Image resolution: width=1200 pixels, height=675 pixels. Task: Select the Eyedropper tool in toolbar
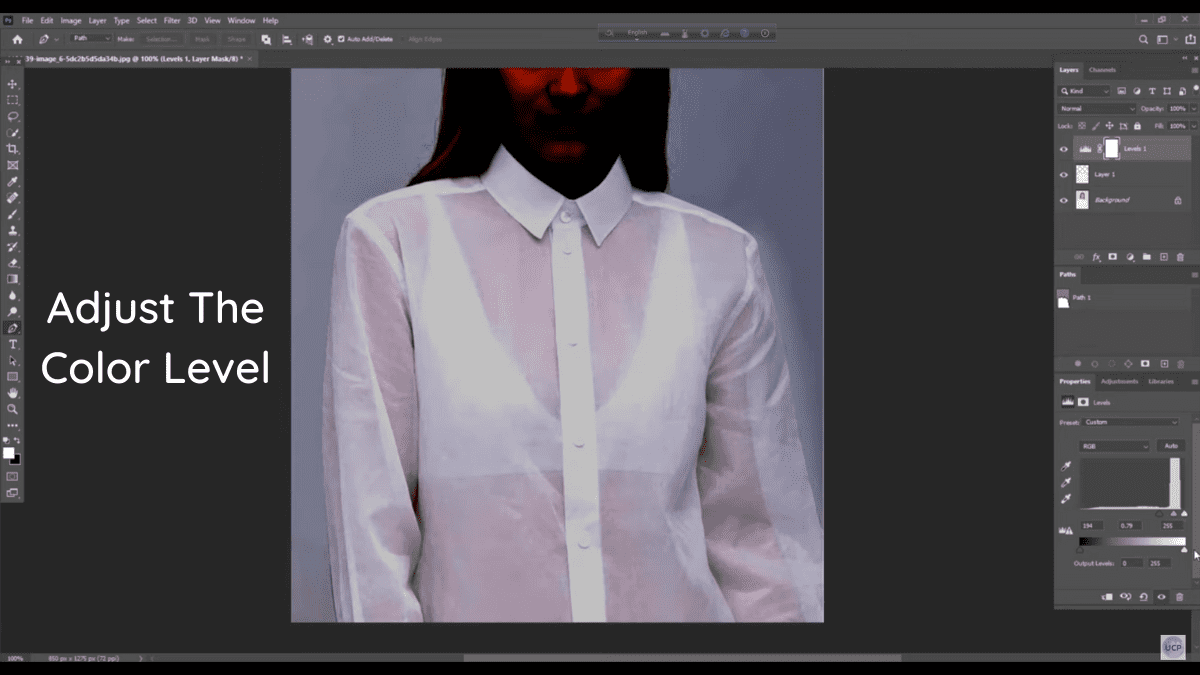coord(13,182)
